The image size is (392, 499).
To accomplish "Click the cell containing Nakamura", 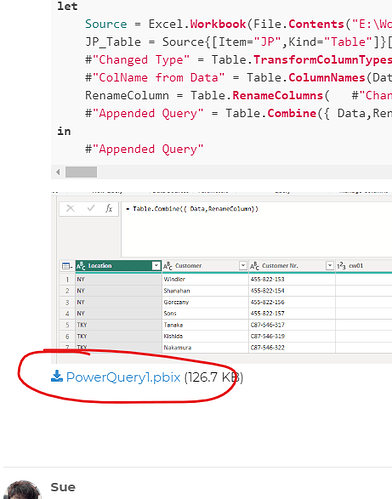I will tap(205, 348).
